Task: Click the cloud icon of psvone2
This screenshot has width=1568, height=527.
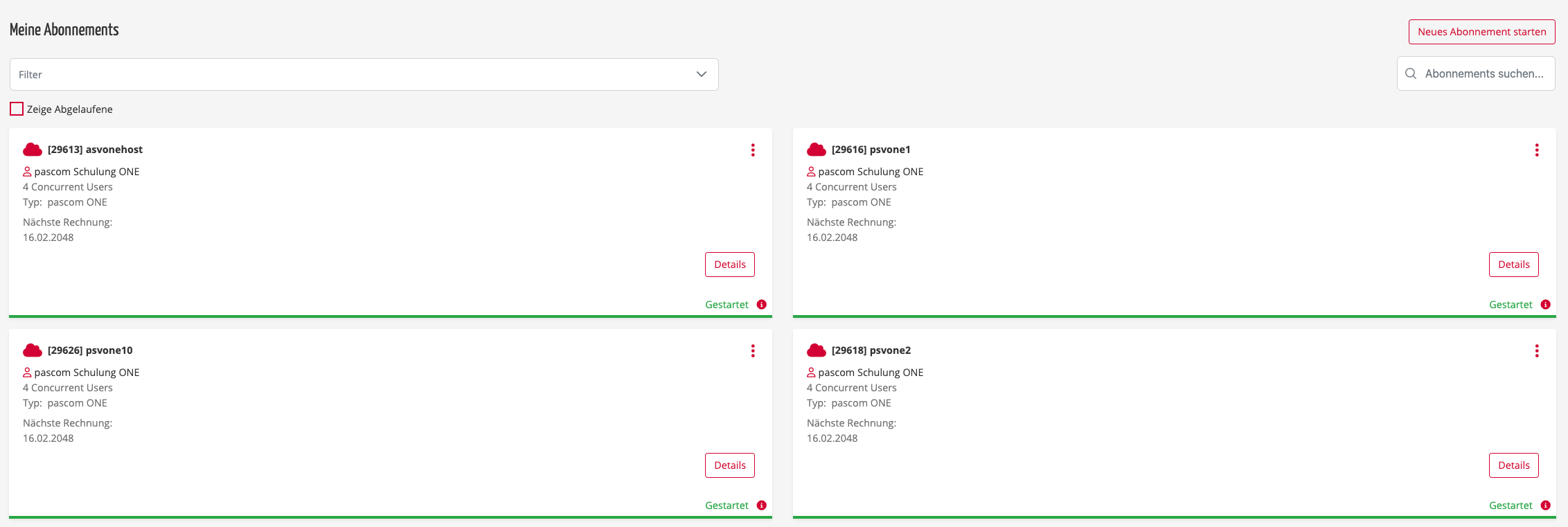Action: pyautogui.click(x=817, y=350)
